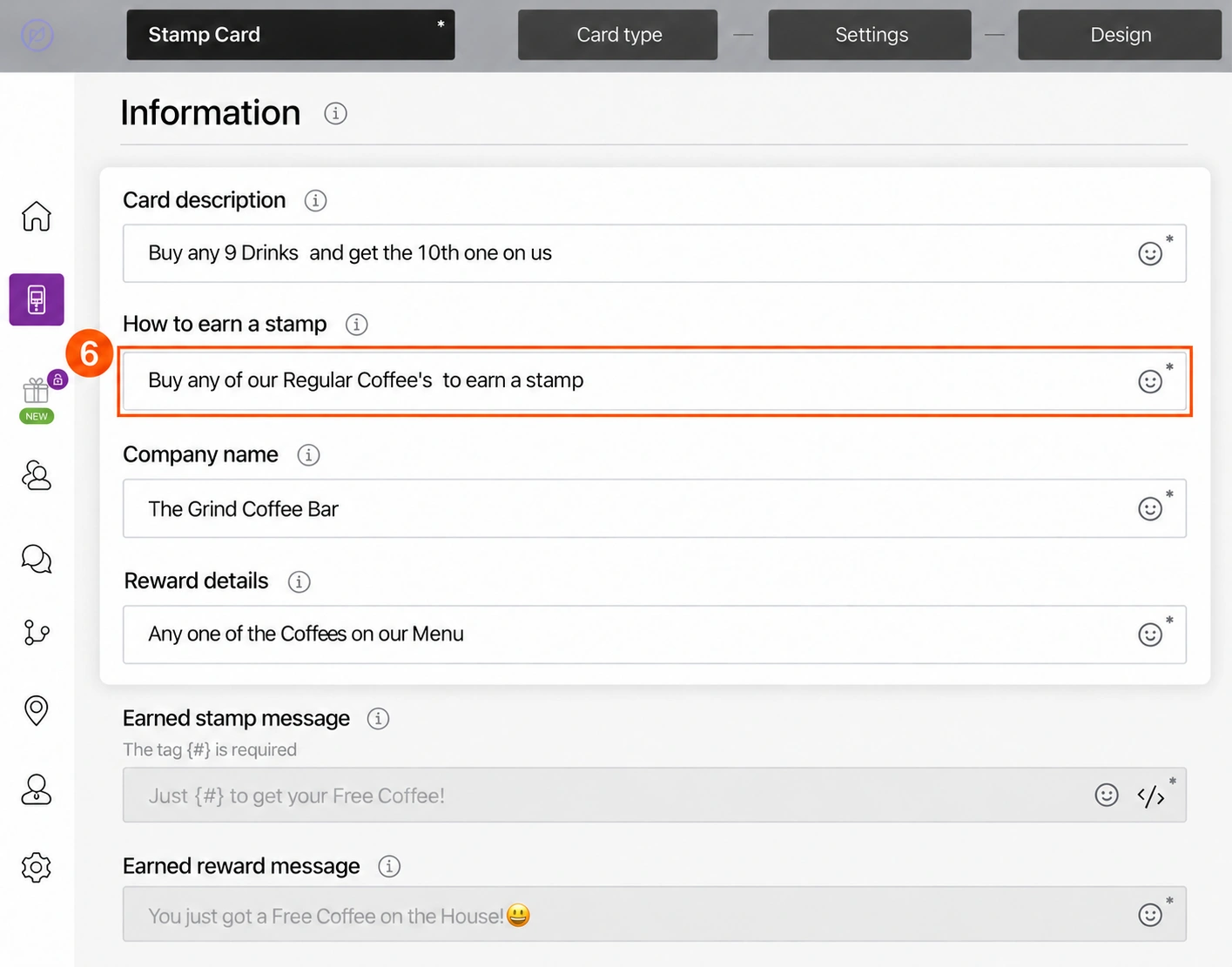Screen dimensions: 1232x967
Task: Switch to the Card type tab
Action: tap(618, 35)
